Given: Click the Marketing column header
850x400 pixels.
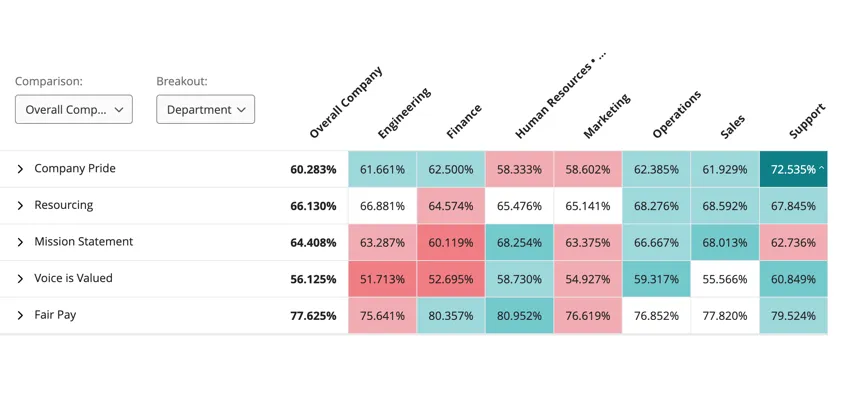Looking at the screenshot, I should [x=606, y=115].
